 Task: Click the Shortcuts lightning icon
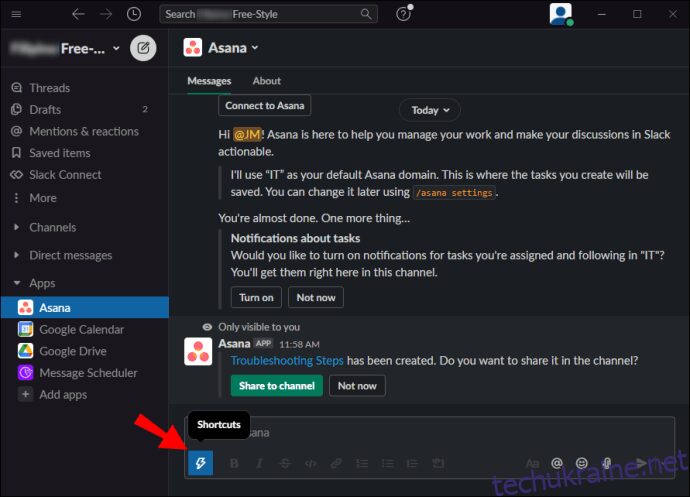[x=200, y=463]
